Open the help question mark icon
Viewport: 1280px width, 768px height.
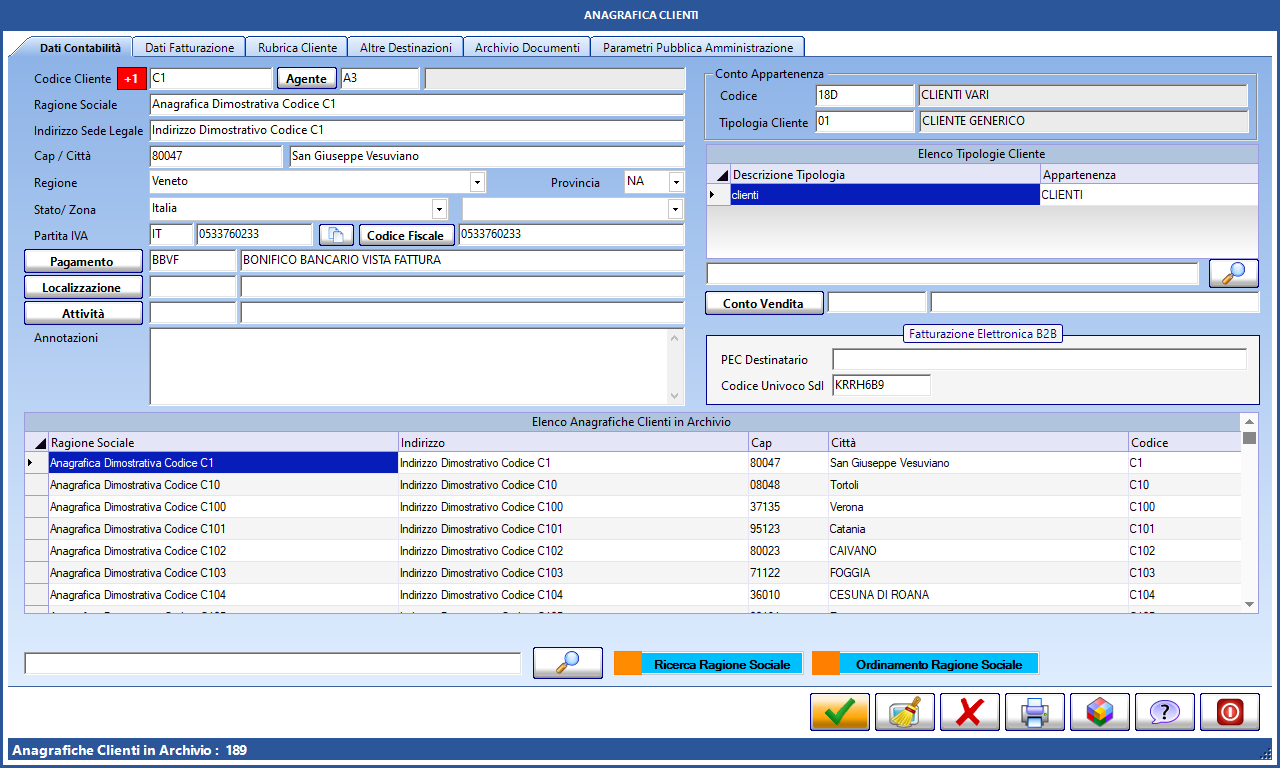pos(1165,712)
